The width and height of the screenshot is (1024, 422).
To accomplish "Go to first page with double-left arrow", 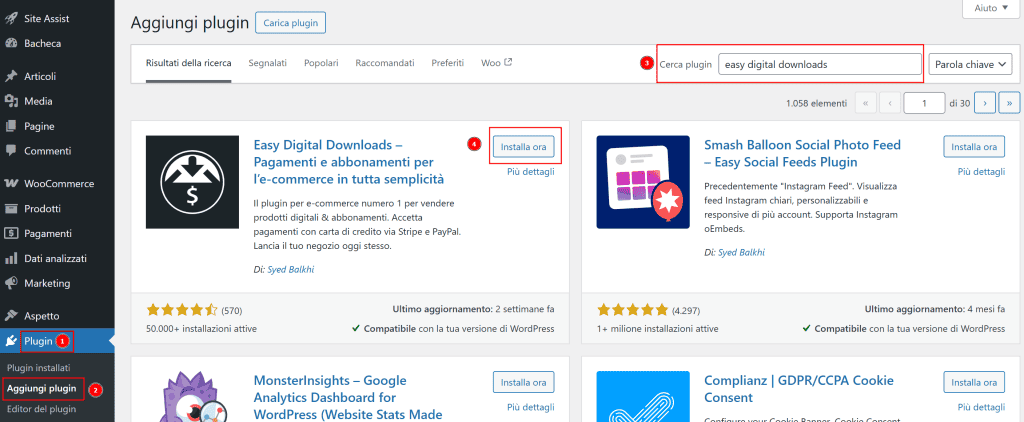I will (x=865, y=103).
